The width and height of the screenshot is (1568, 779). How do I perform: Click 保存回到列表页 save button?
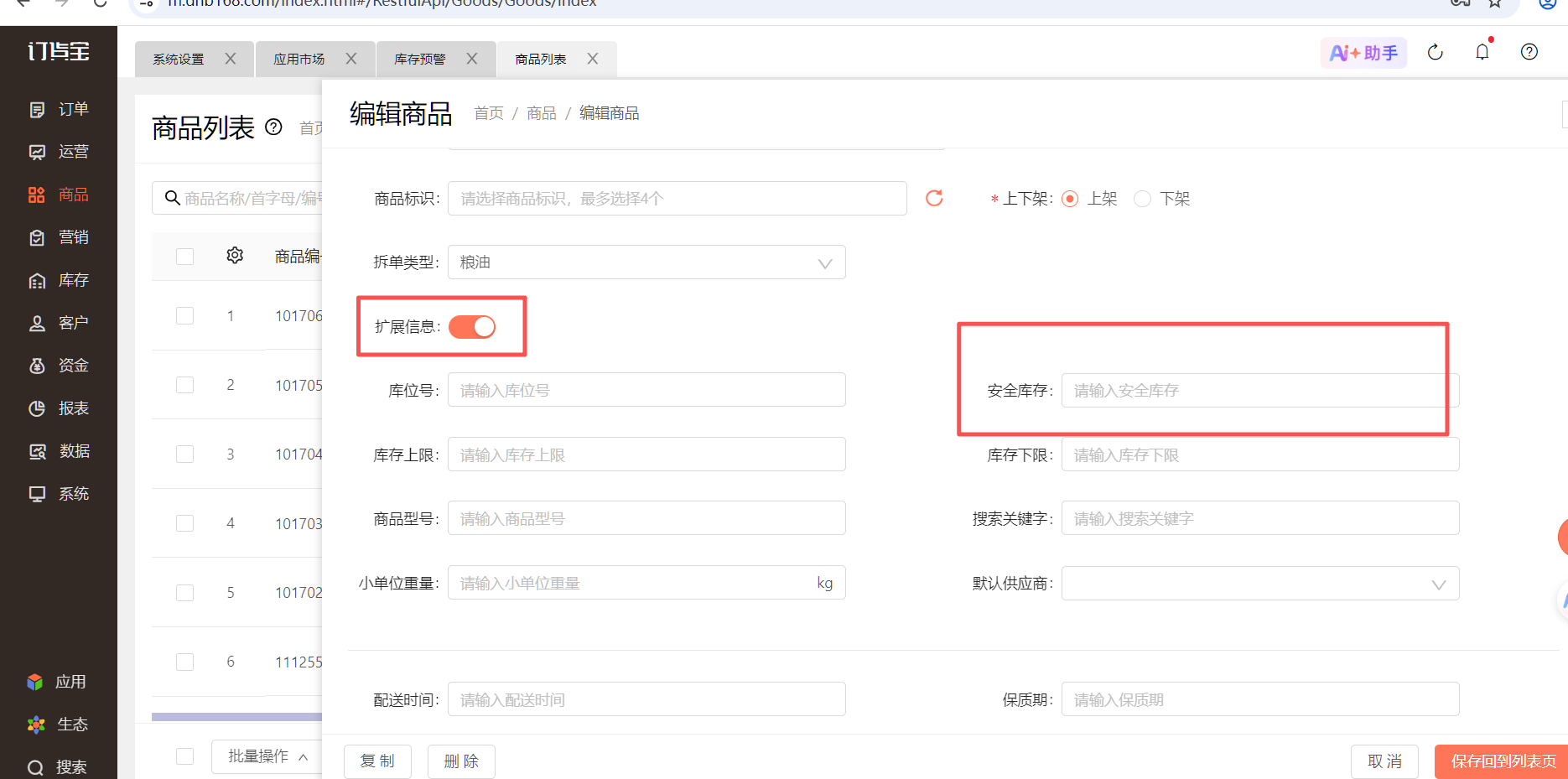pyautogui.click(x=1501, y=761)
